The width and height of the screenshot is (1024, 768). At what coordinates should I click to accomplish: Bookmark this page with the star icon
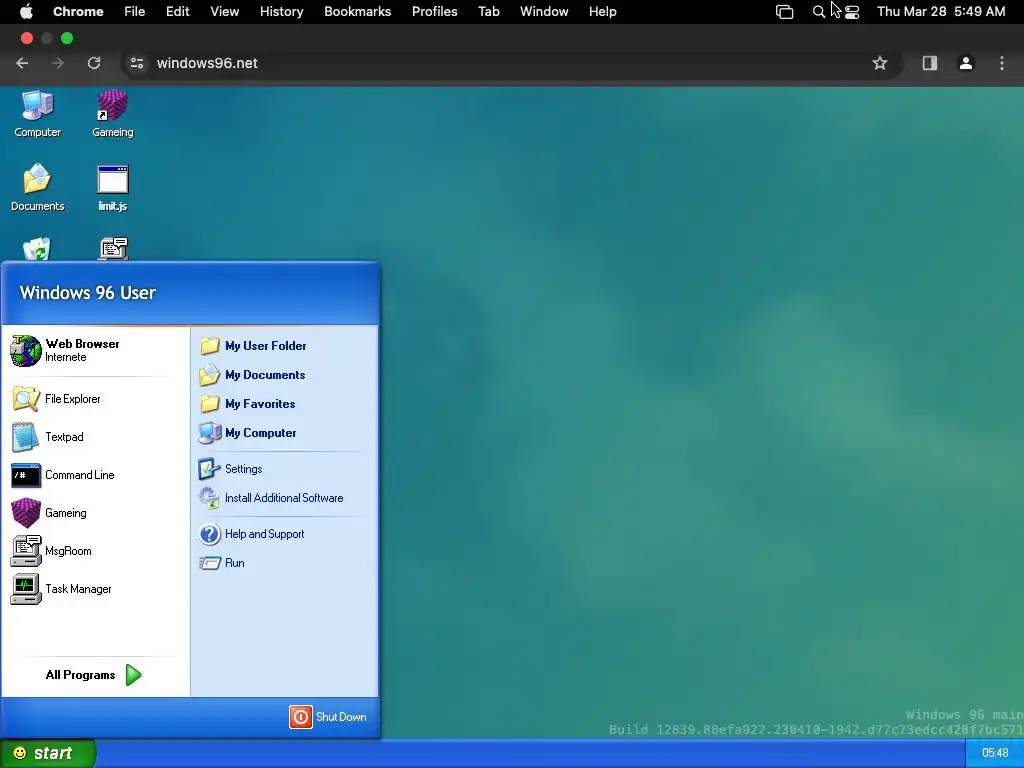(880, 63)
